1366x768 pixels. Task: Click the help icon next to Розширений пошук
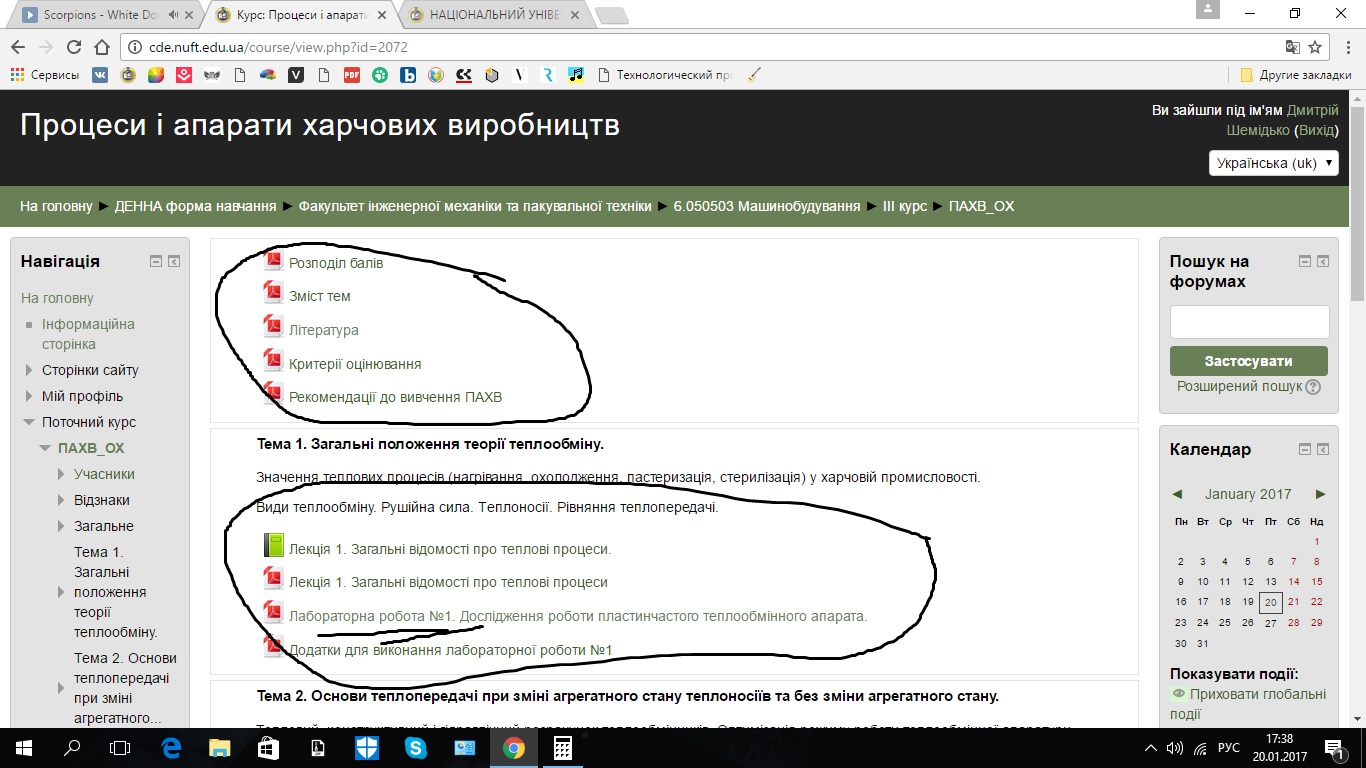pyautogui.click(x=1313, y=387)
